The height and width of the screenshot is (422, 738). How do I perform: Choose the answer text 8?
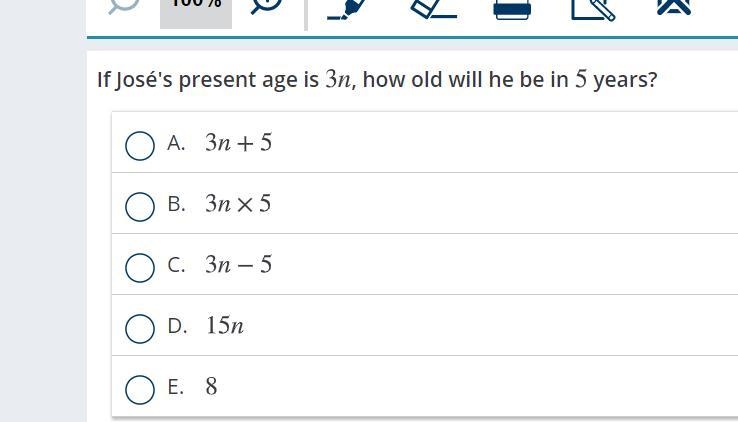(x=211, y=386)
